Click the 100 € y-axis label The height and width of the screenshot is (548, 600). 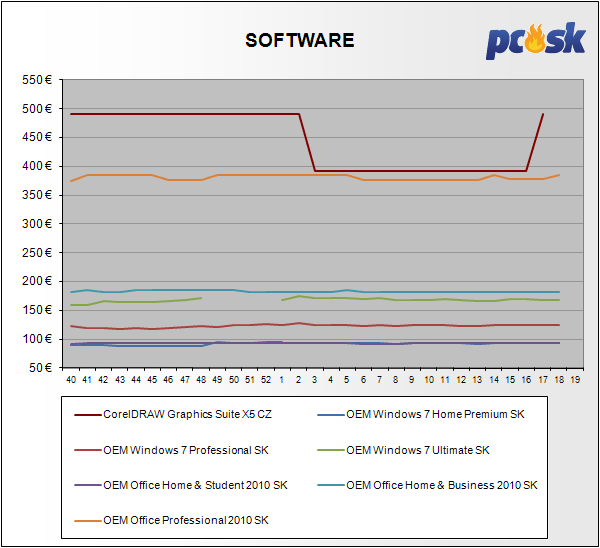click(x=37, y=339)
